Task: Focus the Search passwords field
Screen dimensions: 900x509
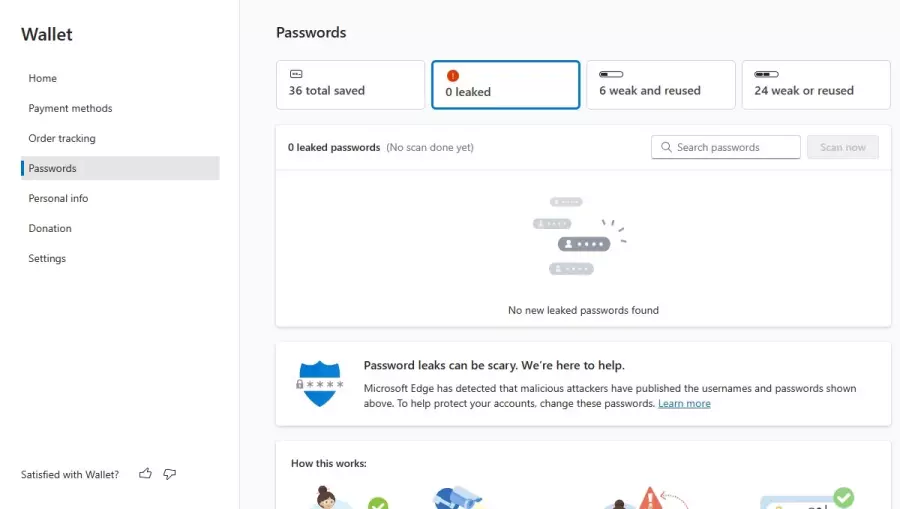Action: click(x=726, y=147)
